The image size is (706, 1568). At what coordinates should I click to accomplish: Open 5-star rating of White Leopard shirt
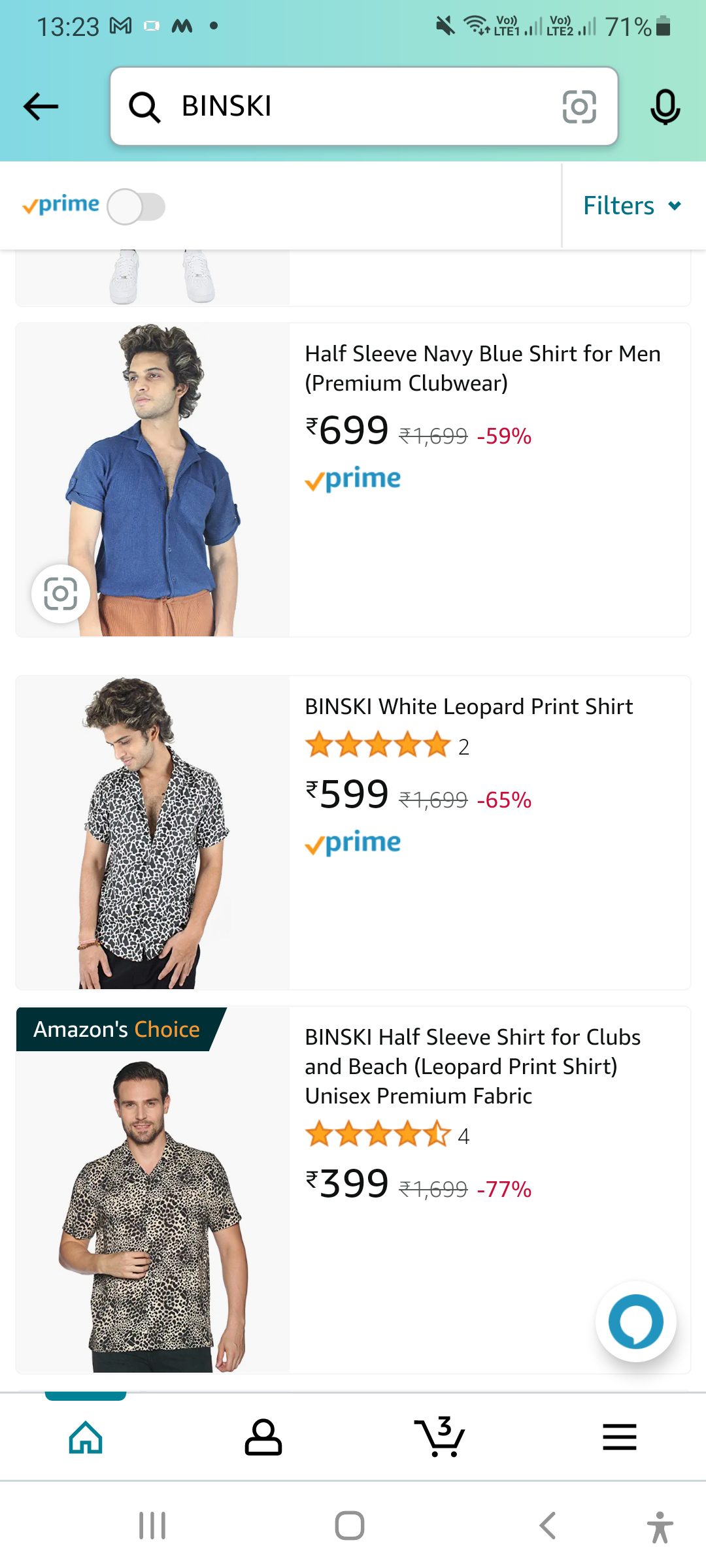(x=378, y=746)
